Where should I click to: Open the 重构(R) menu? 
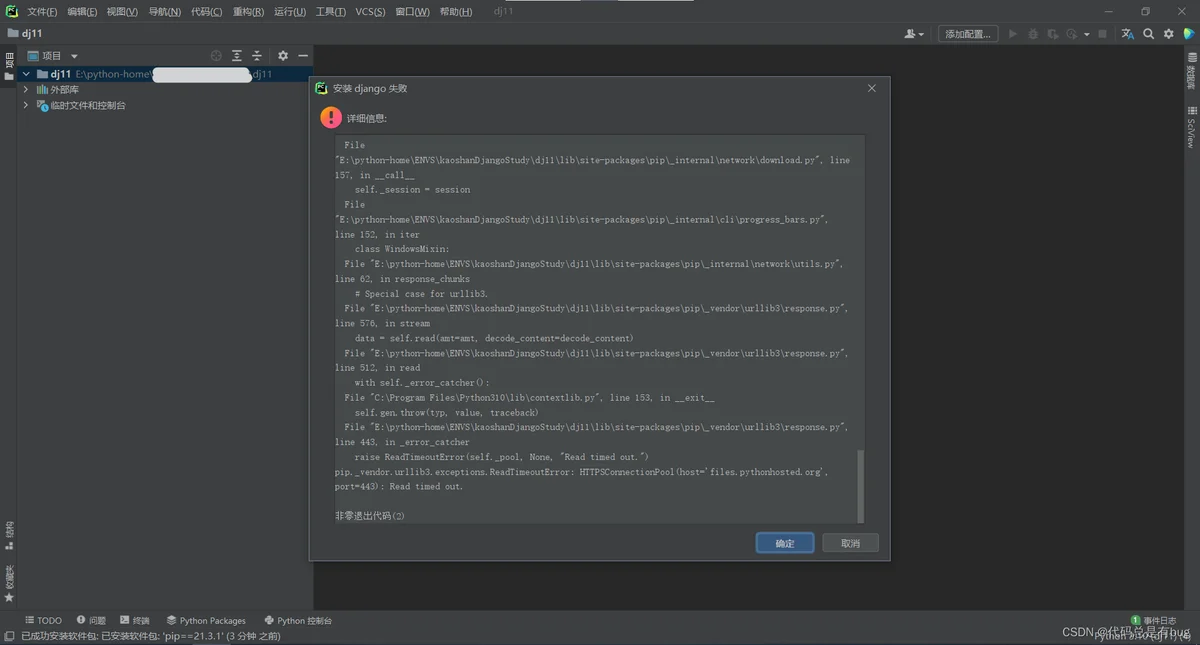[248, 12]
